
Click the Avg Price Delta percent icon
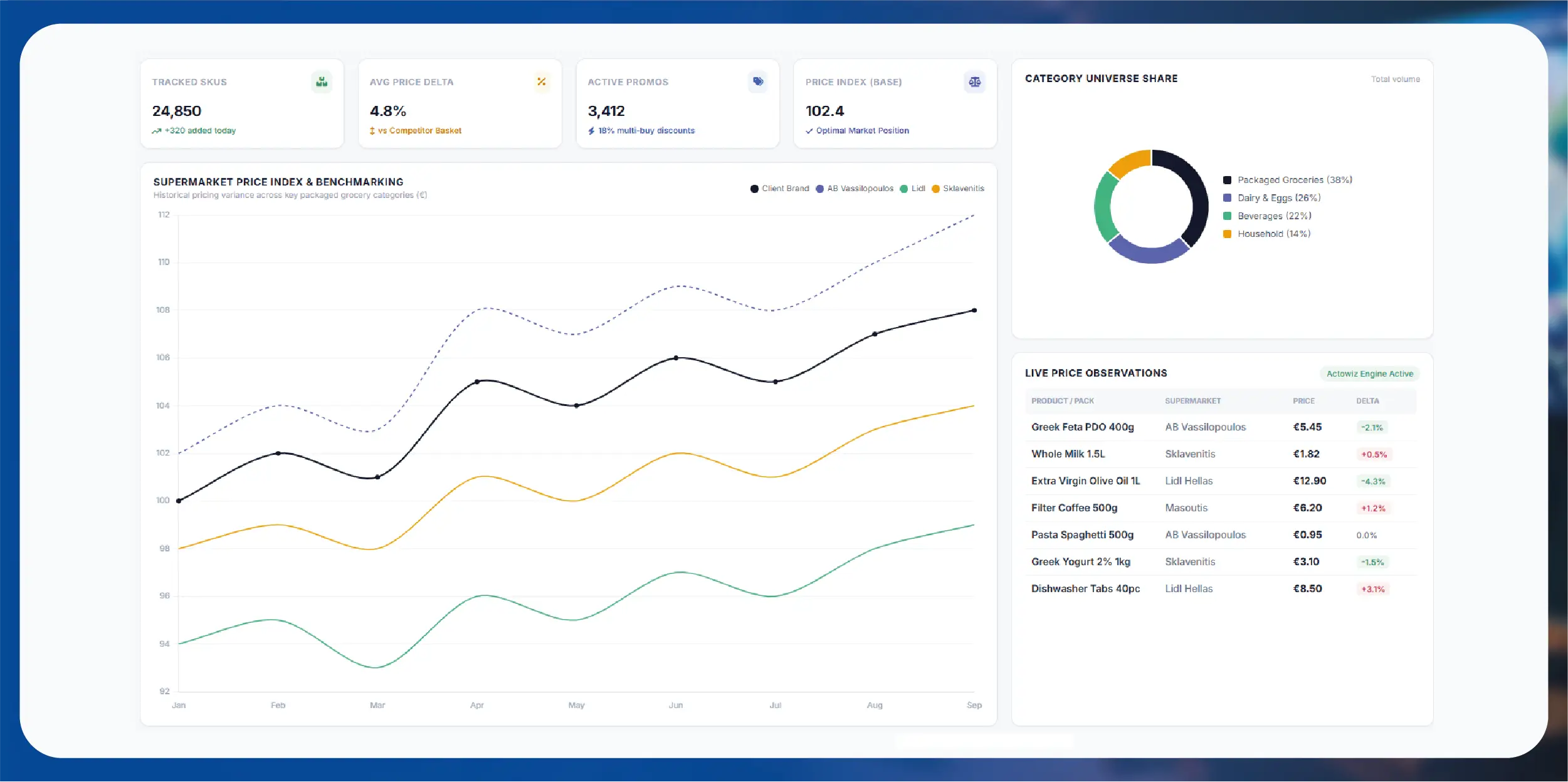(x=542, y=81)
